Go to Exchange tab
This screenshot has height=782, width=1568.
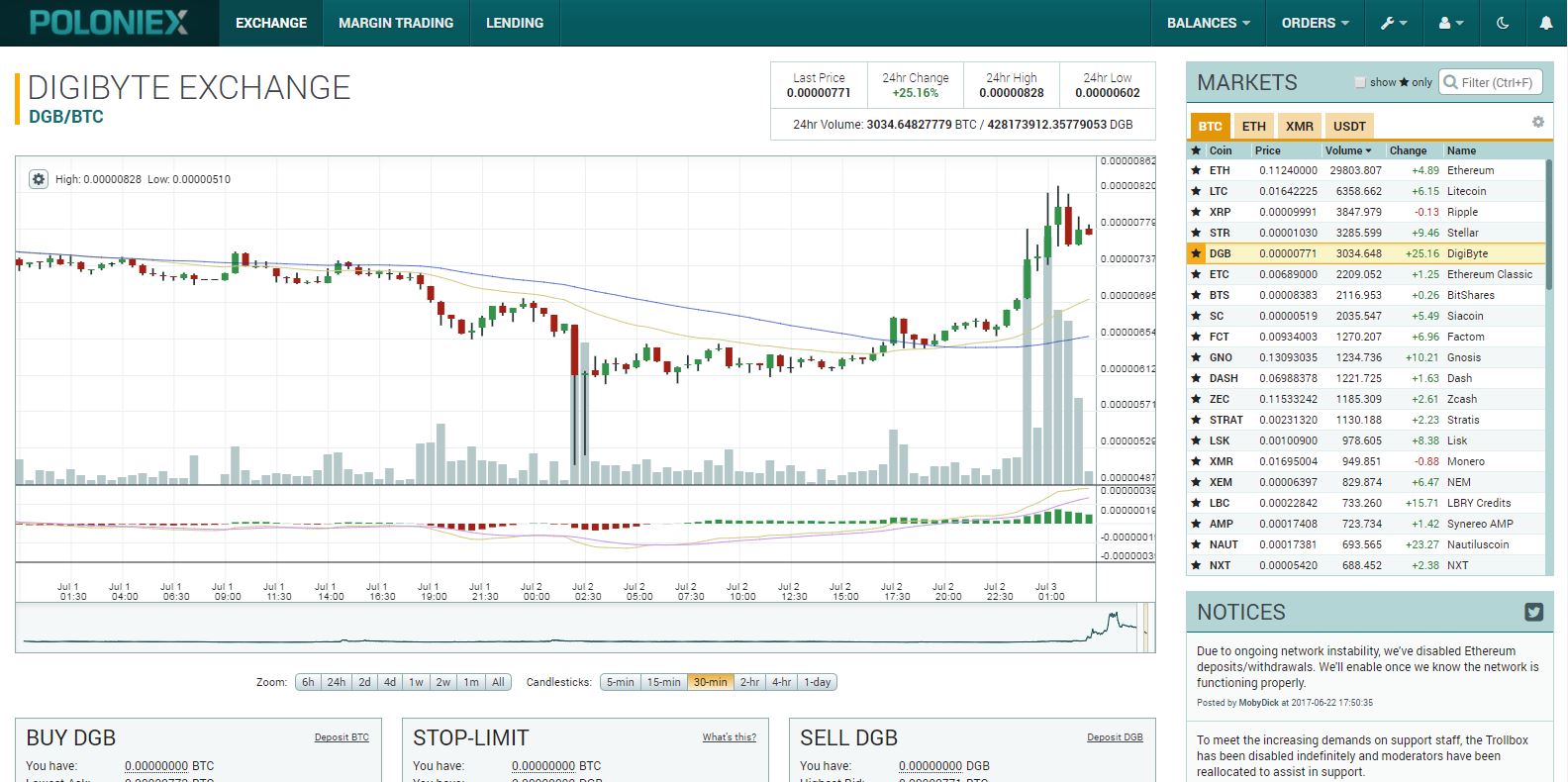271,23
